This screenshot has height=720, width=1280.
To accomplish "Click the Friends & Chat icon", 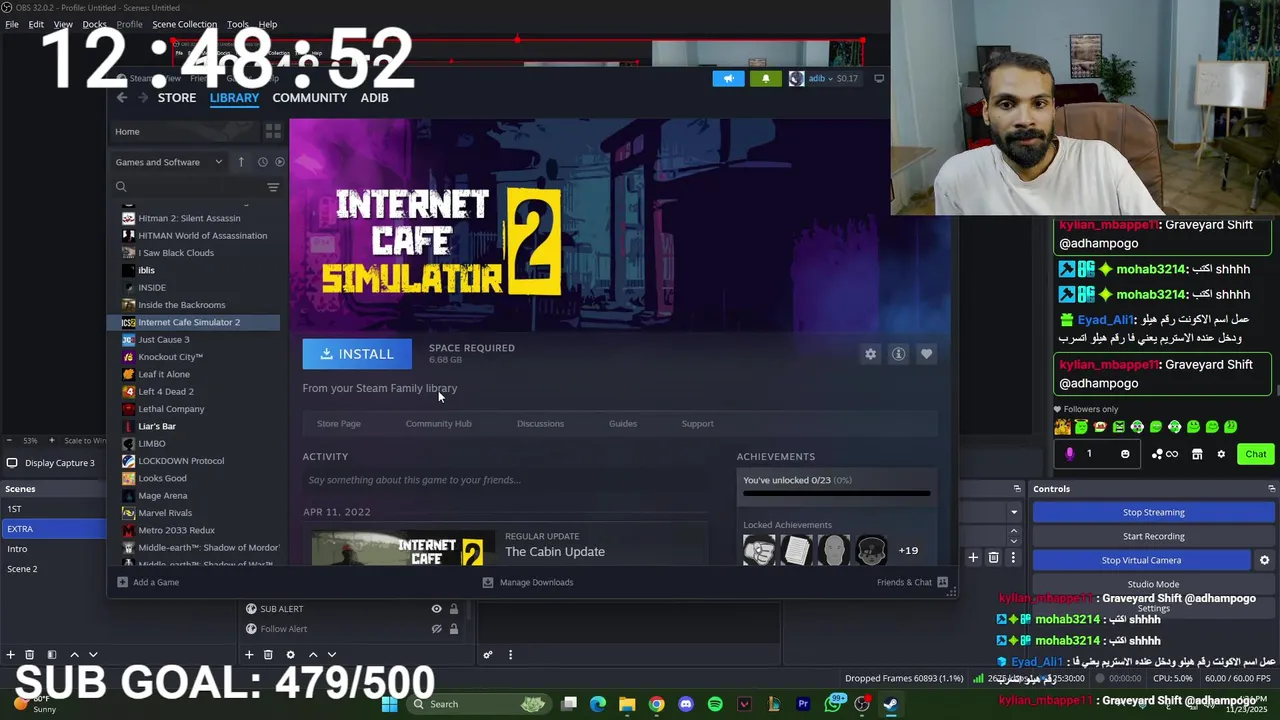I will click(942, 582).
